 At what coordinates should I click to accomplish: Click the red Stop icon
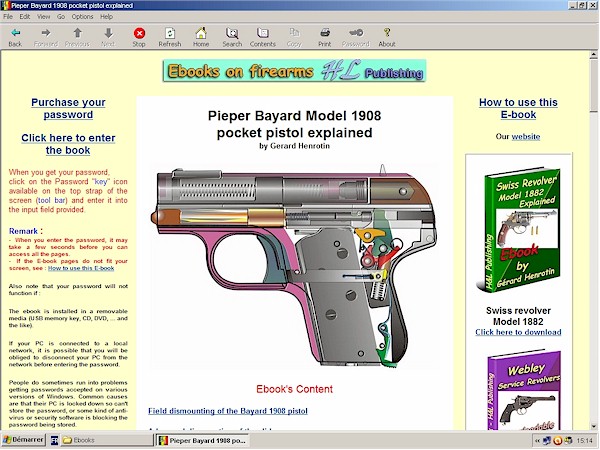click(139, 33)
